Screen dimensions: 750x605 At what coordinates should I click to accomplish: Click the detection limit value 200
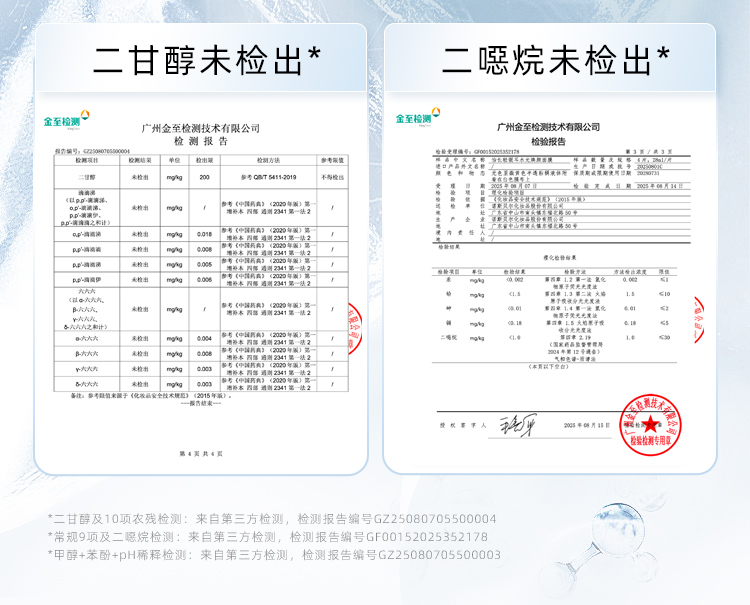click(204, 177)
